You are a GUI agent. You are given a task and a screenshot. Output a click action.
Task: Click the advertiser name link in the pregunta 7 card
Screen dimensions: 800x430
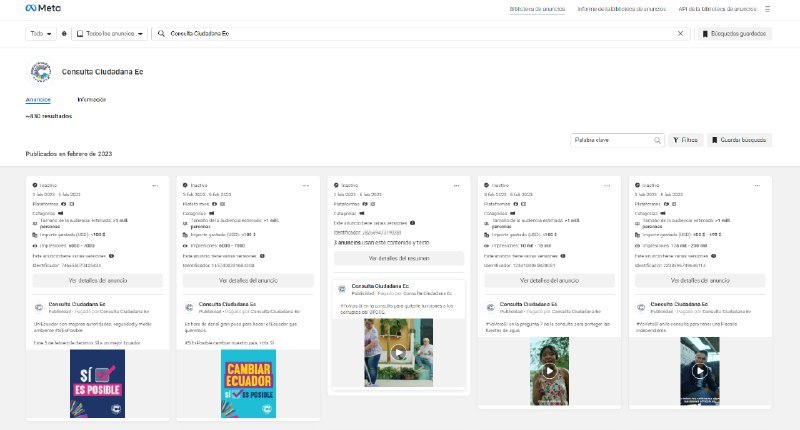click(529, 304)
